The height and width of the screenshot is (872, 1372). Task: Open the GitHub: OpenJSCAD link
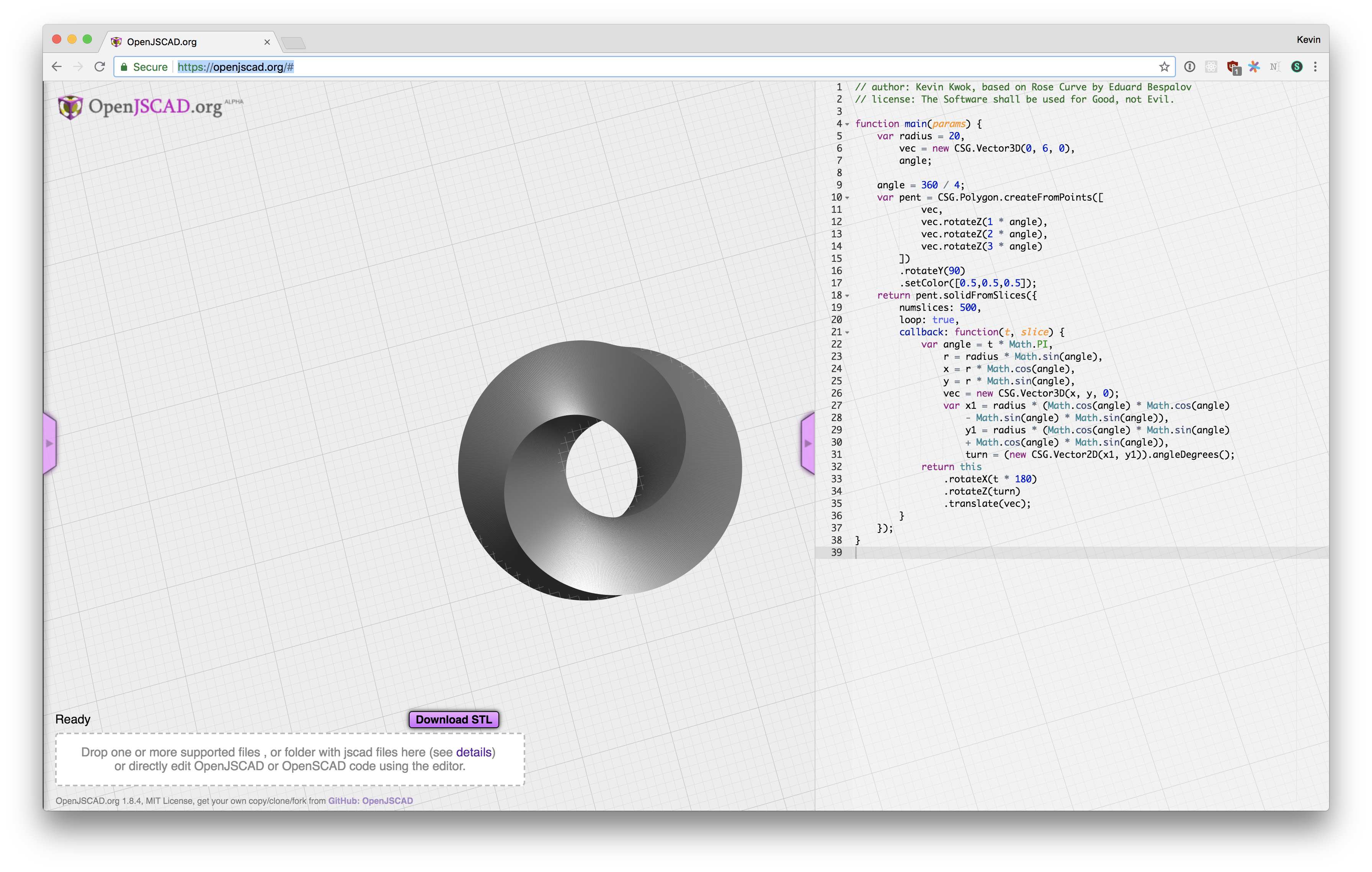pyautogui.click(x=370, y=800)
